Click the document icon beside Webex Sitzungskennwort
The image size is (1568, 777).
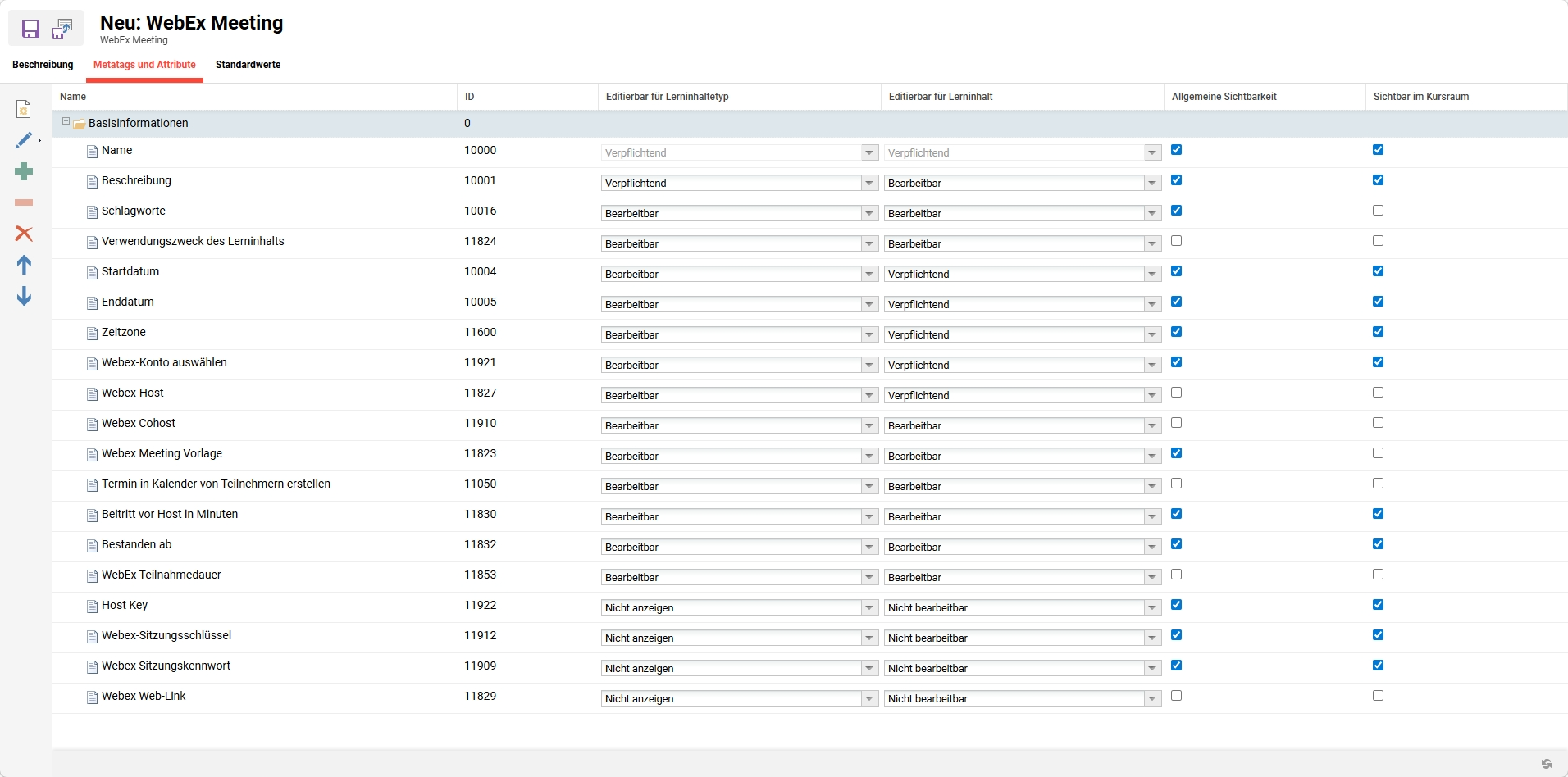click(x=93, y=666)
